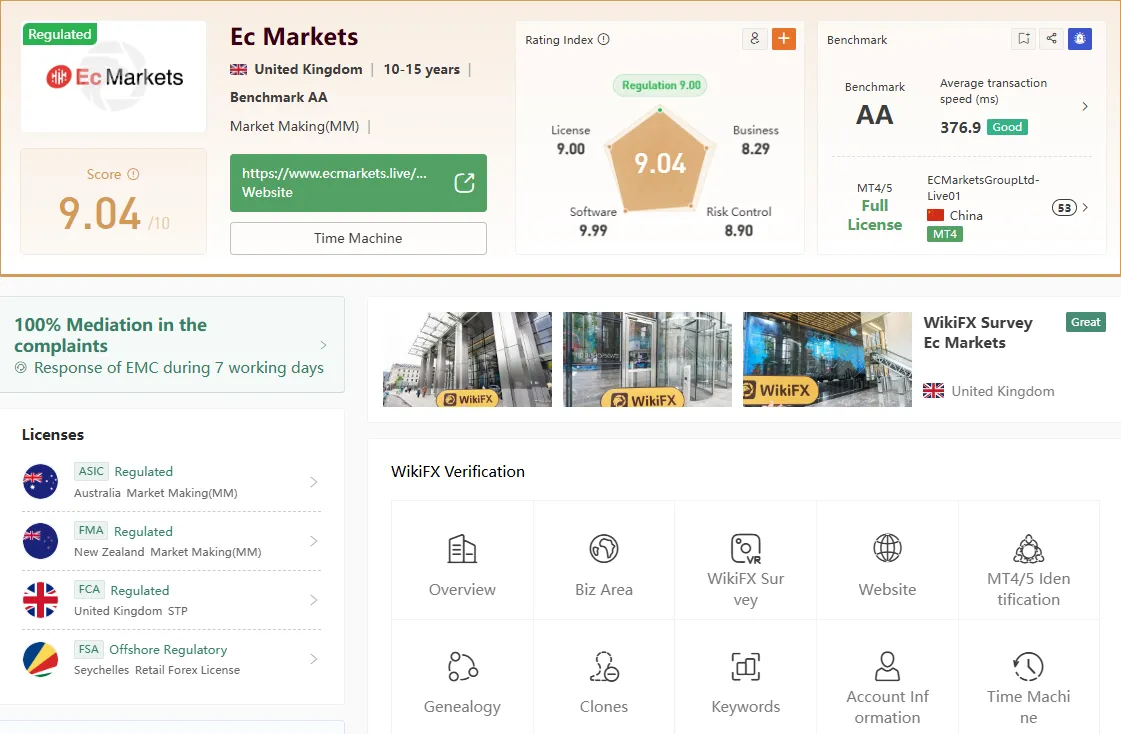The height and width of the screenshot is (734, 1121).
Task: Open the Website globe icon
Action: click(x=887, y=548)
